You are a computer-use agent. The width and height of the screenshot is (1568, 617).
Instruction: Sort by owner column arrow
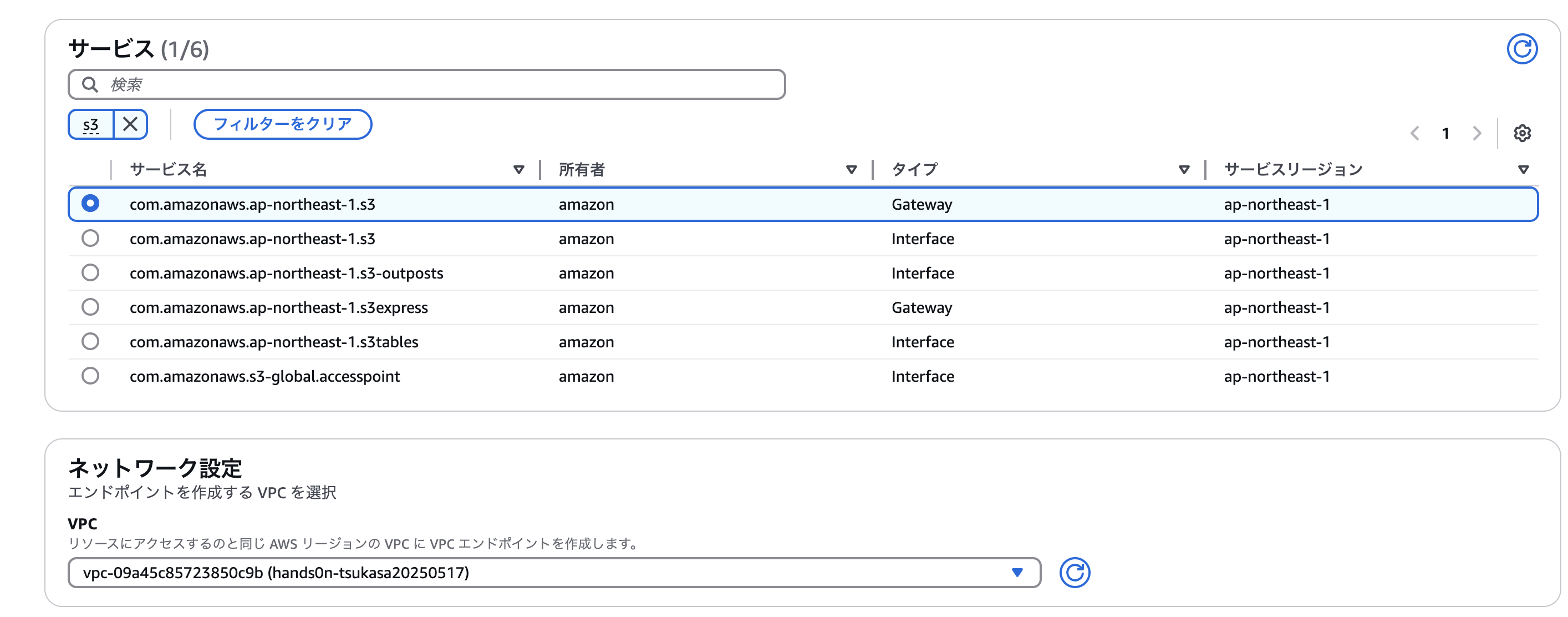(851, 169)
